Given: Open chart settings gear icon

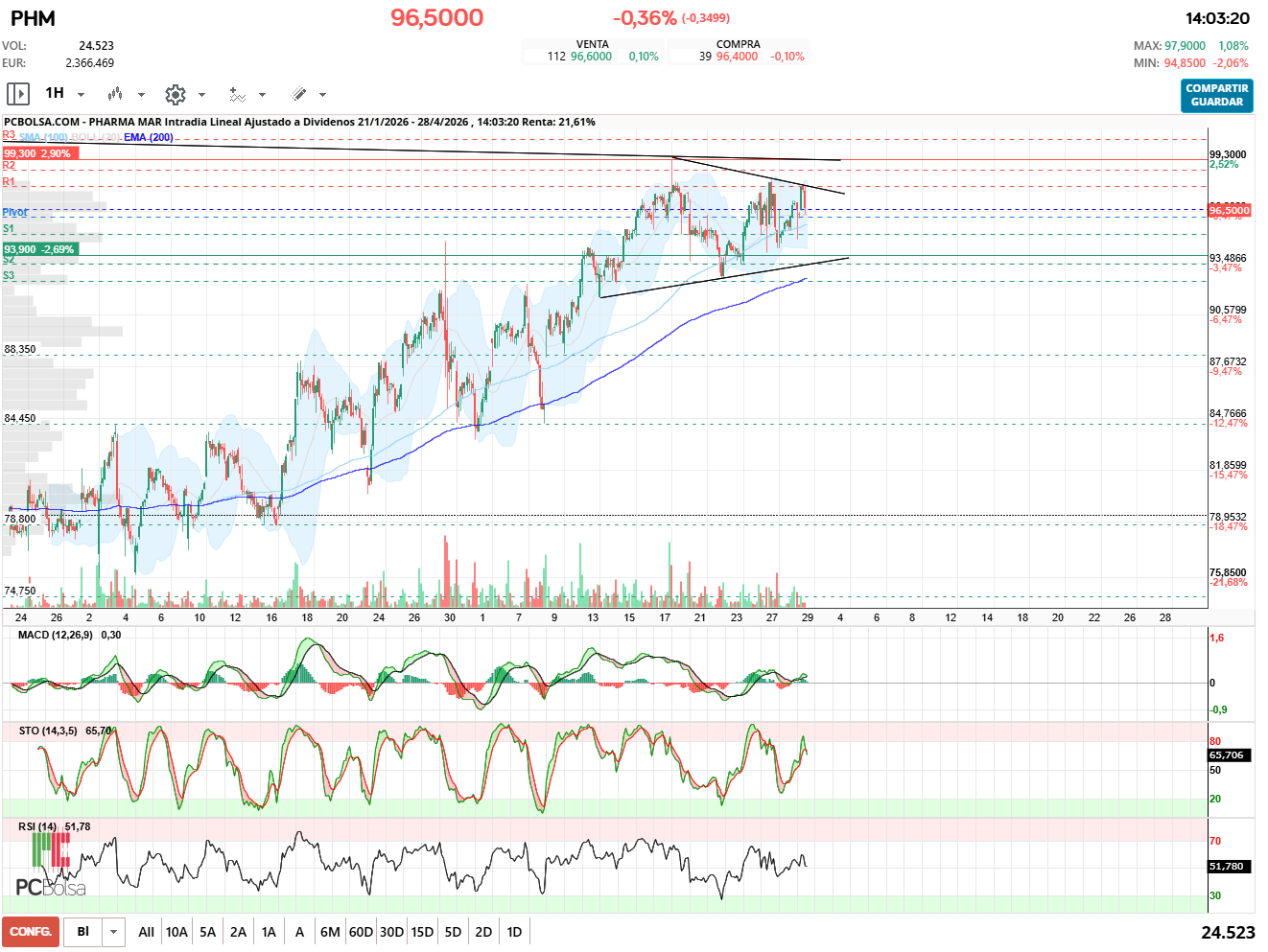Looking at the screenshot, I should [175, 94].
